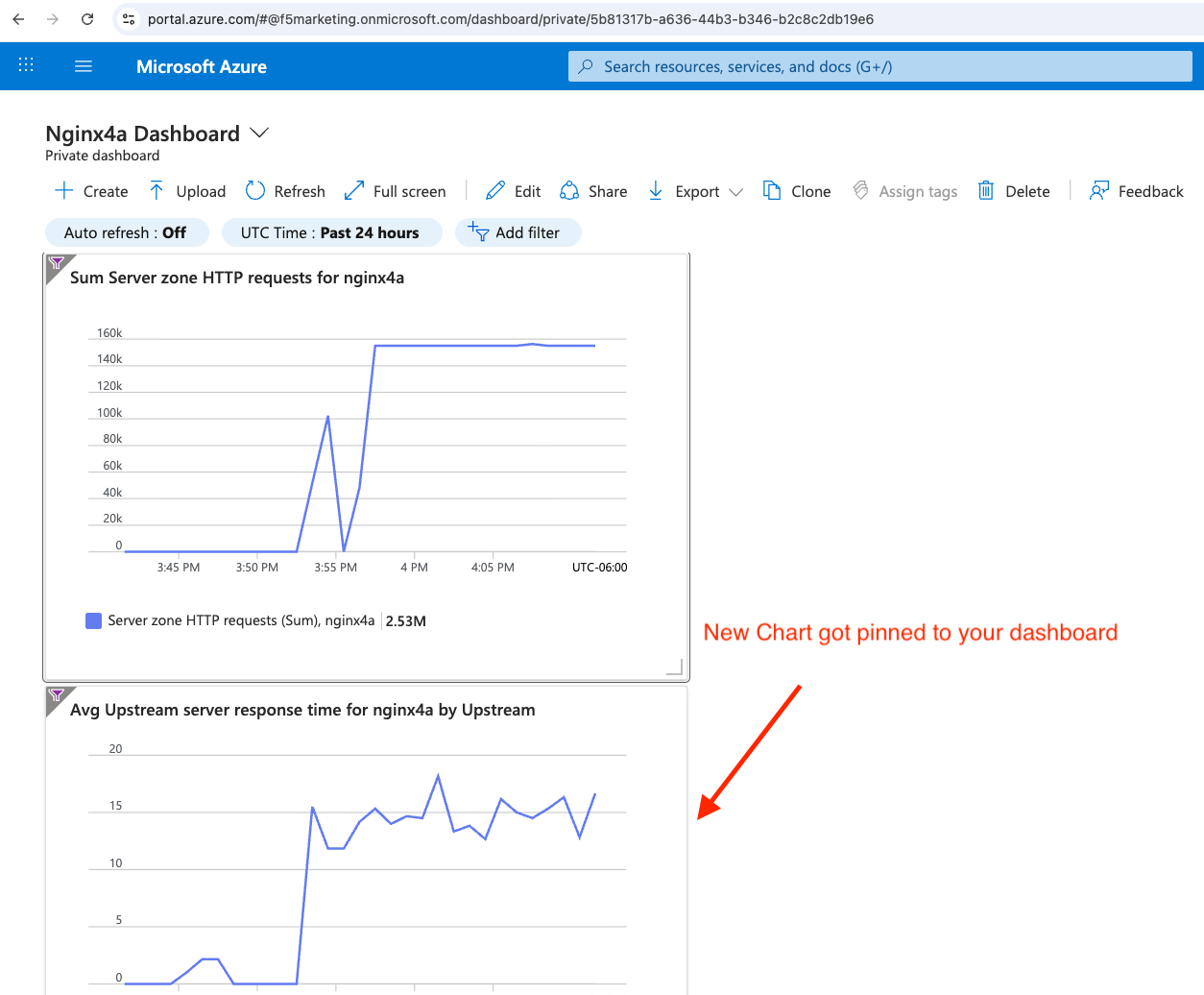Click the Create button label
1204x995 pixels.
[106, 191]
